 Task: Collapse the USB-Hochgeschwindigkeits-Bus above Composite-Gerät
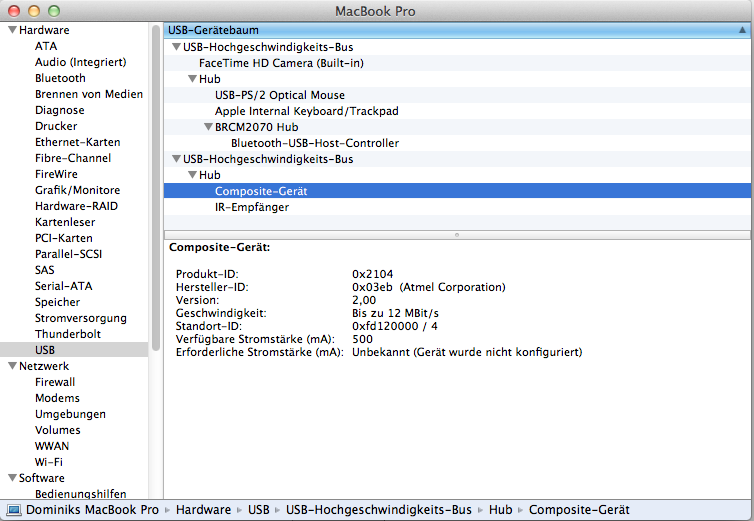176,159
